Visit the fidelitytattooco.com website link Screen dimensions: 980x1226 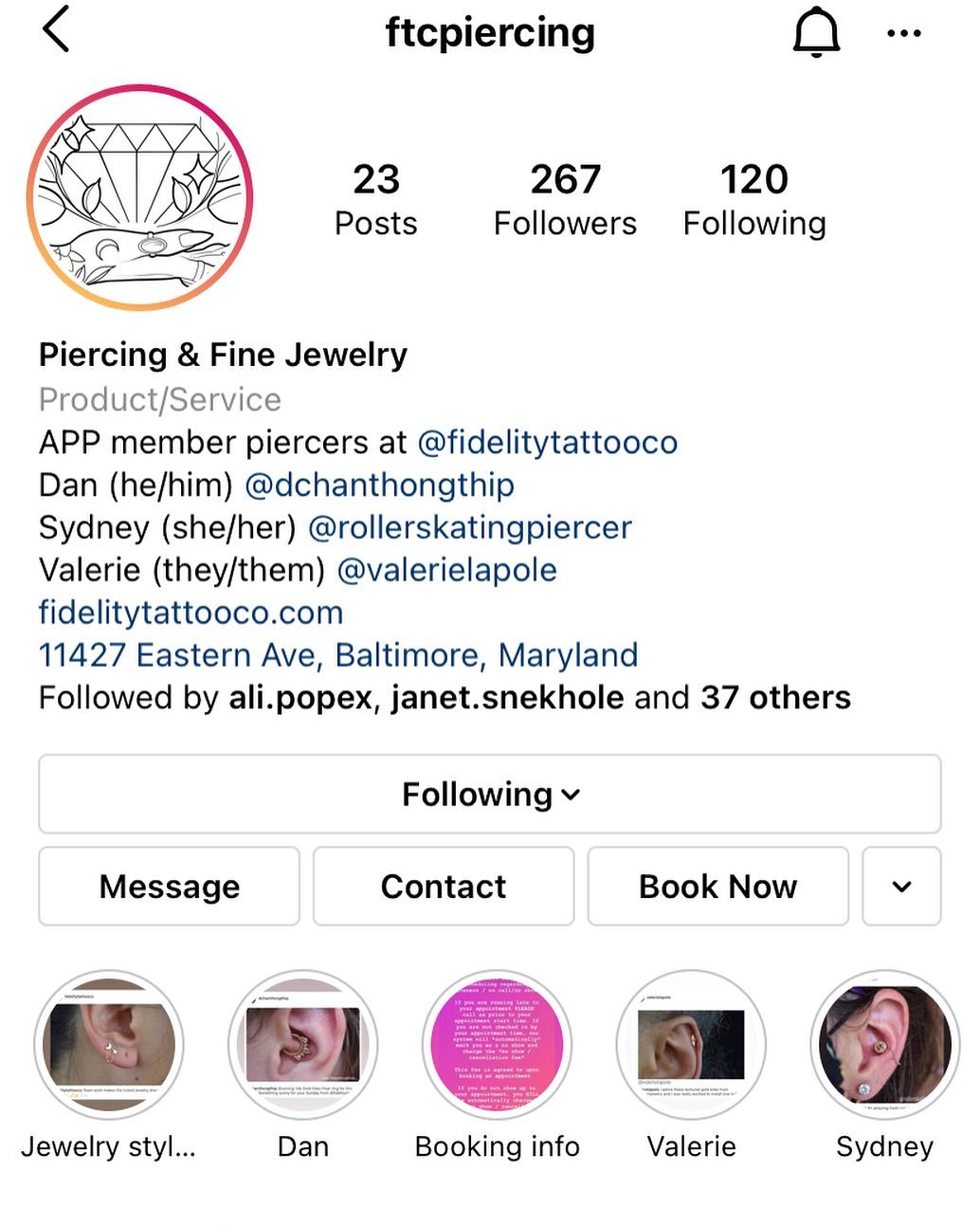tap(191, 613)
